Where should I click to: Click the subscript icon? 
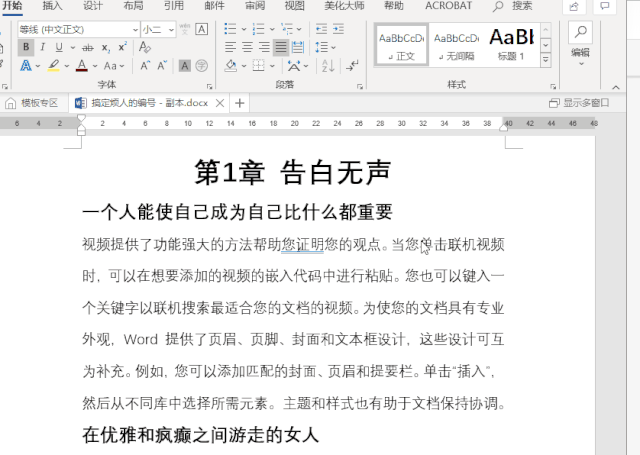tap(106, 47)
